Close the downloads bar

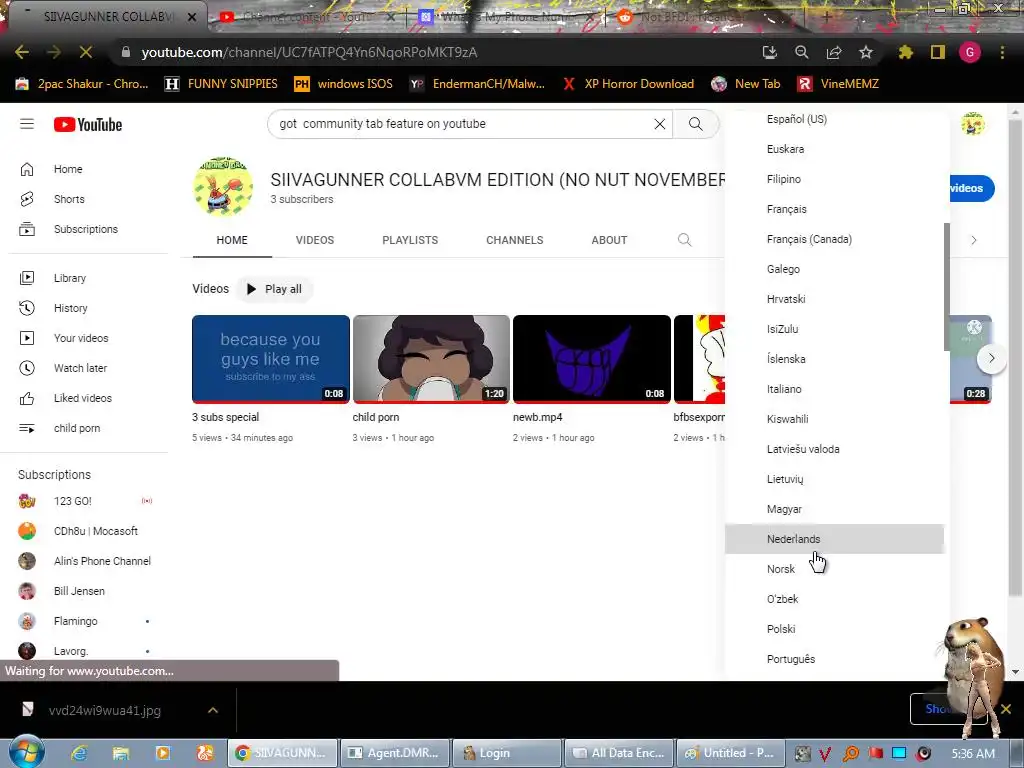pyautogui.click(x=1006, y=709)
